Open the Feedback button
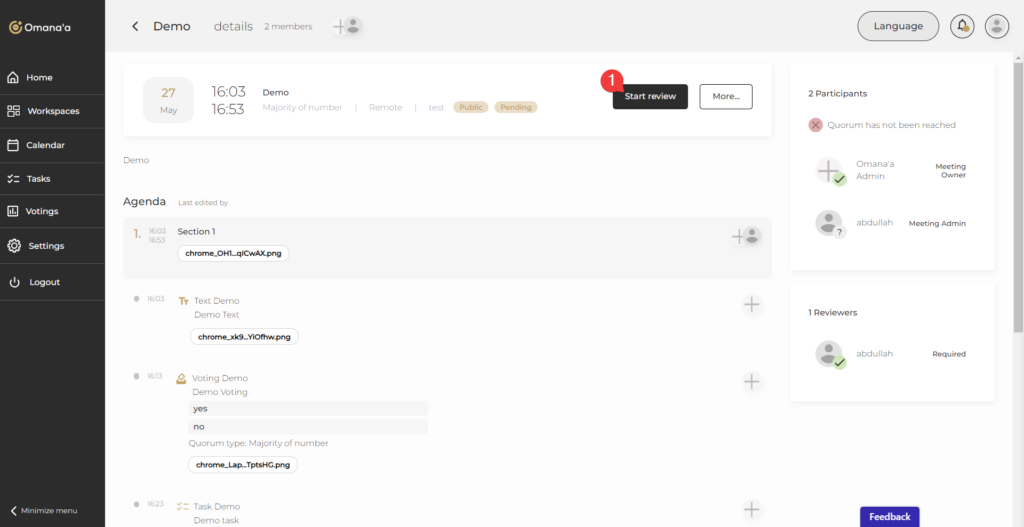Screen dimensions: 1024x527 pos(889,516)
